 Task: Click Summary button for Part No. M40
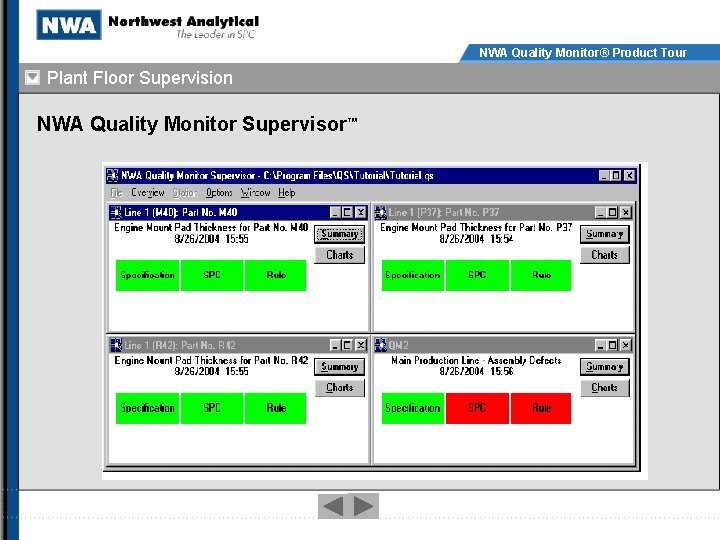339,234
